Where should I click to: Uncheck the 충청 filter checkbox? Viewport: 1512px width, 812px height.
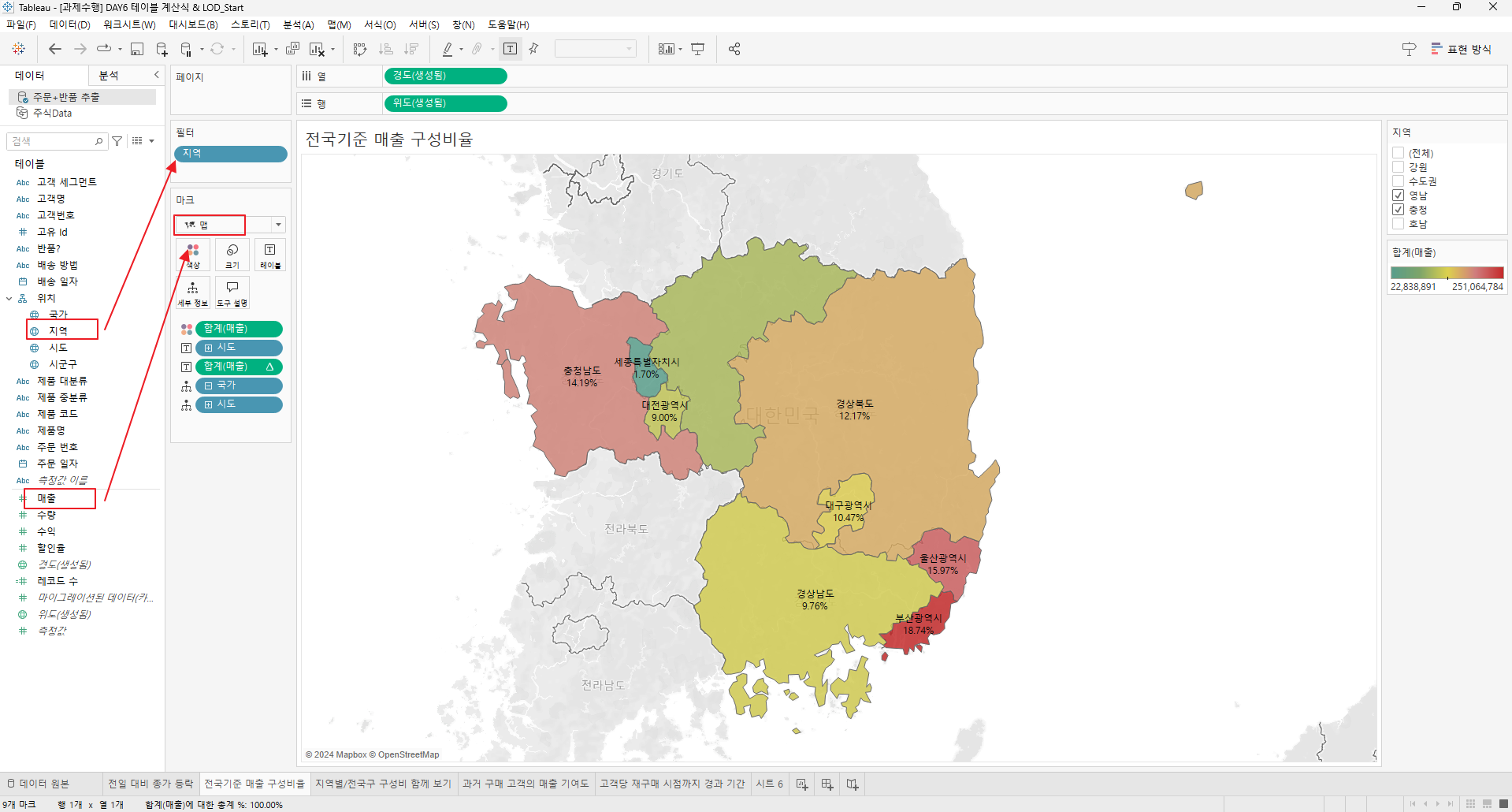[1399, 210]
